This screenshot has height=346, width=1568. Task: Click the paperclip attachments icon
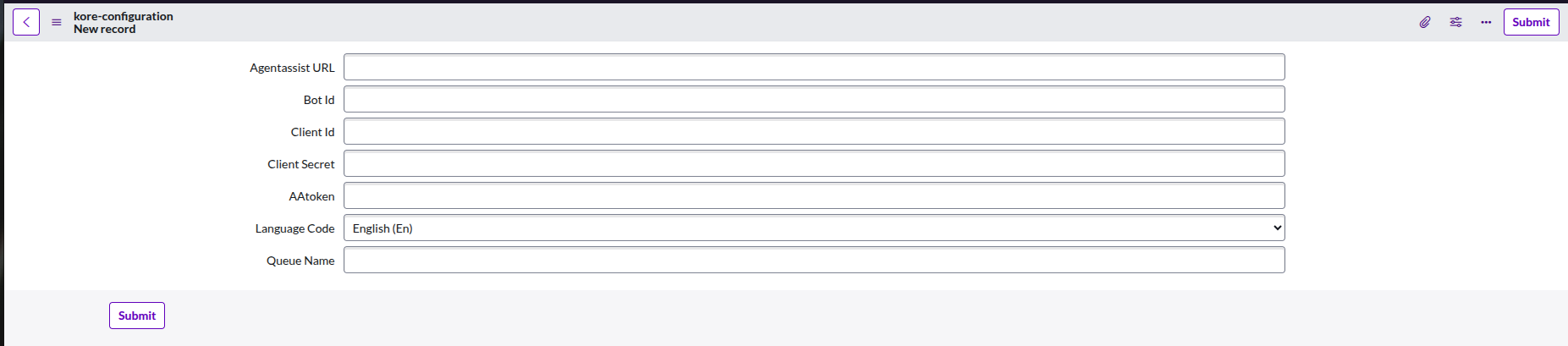pyautogui.click(x=1425, y=22)
